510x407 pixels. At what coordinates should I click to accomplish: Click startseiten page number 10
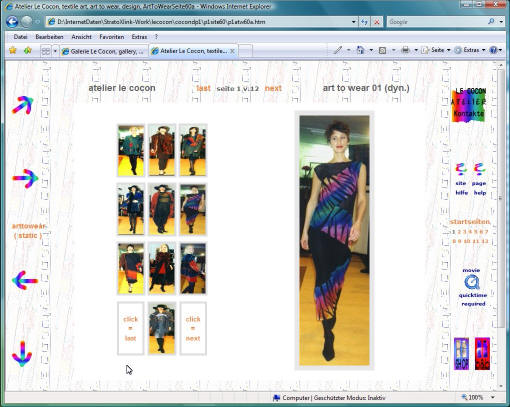point(467,241)
